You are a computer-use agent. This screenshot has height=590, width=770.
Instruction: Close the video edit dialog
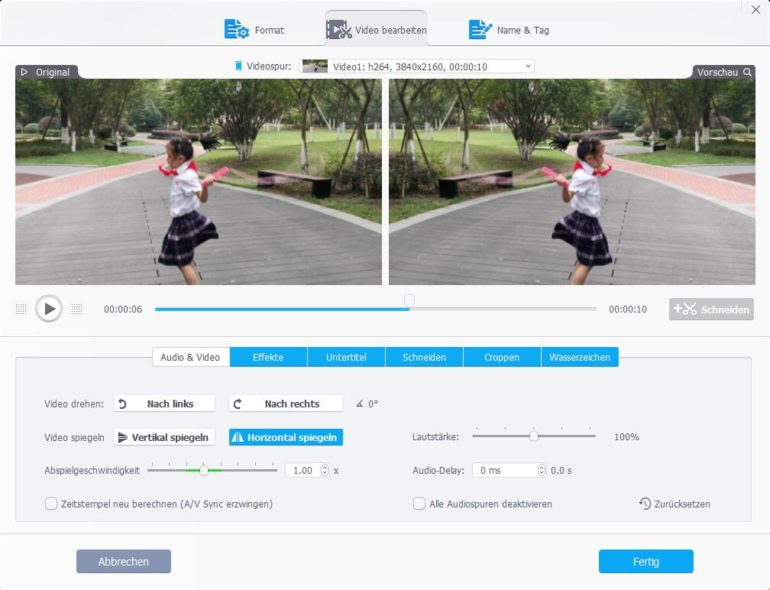point(756,9)
